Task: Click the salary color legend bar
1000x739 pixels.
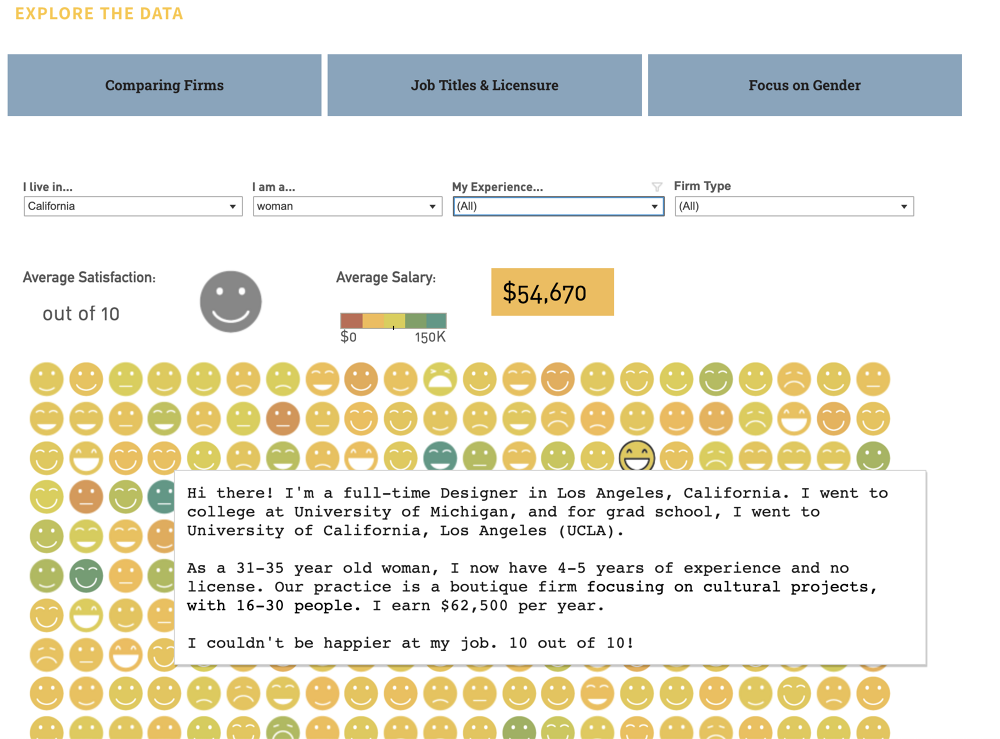Action: click(x=393, y=321)
